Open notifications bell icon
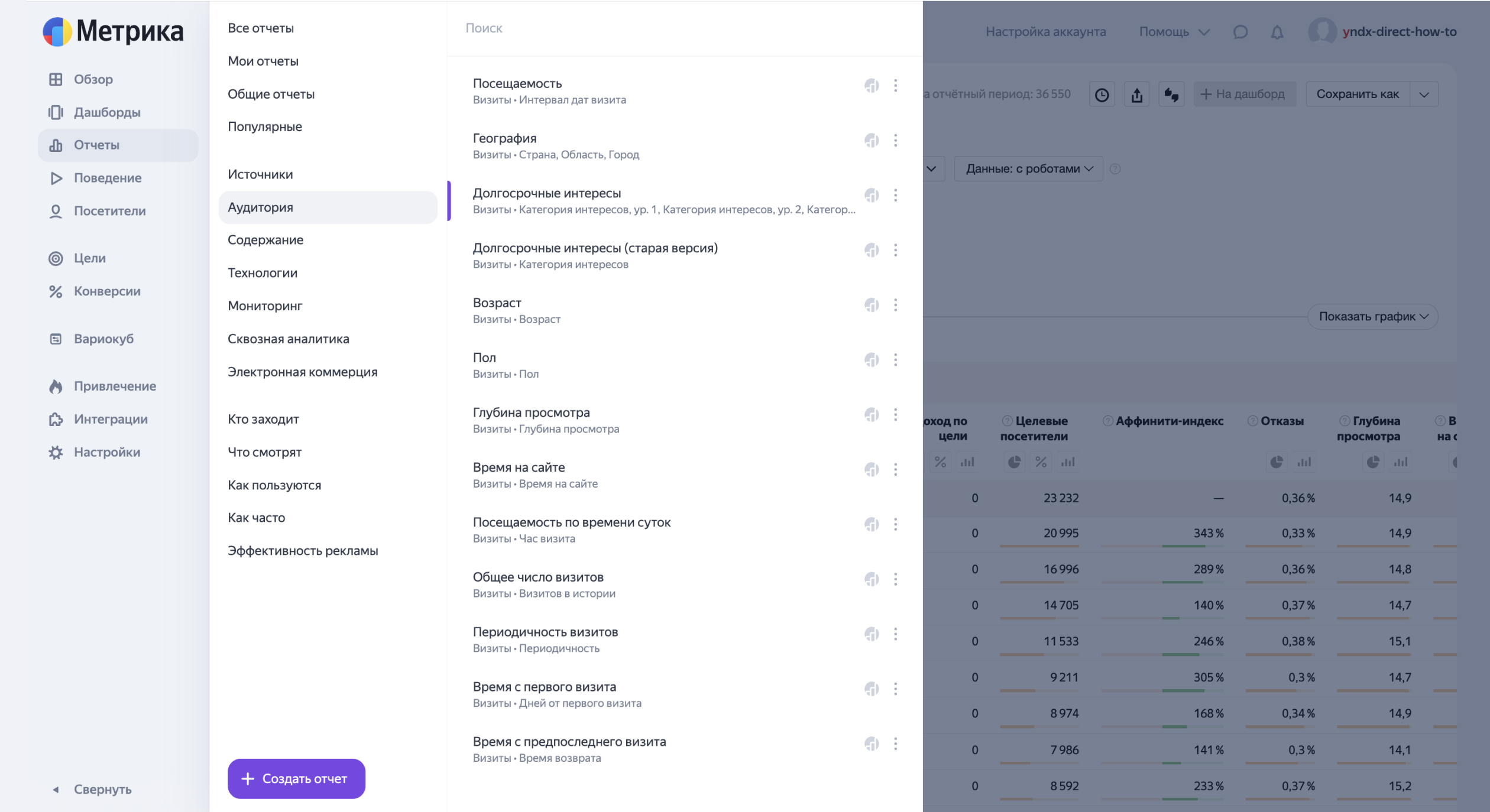This screenshot has height=812, width=1490. tap(1277, 32)
